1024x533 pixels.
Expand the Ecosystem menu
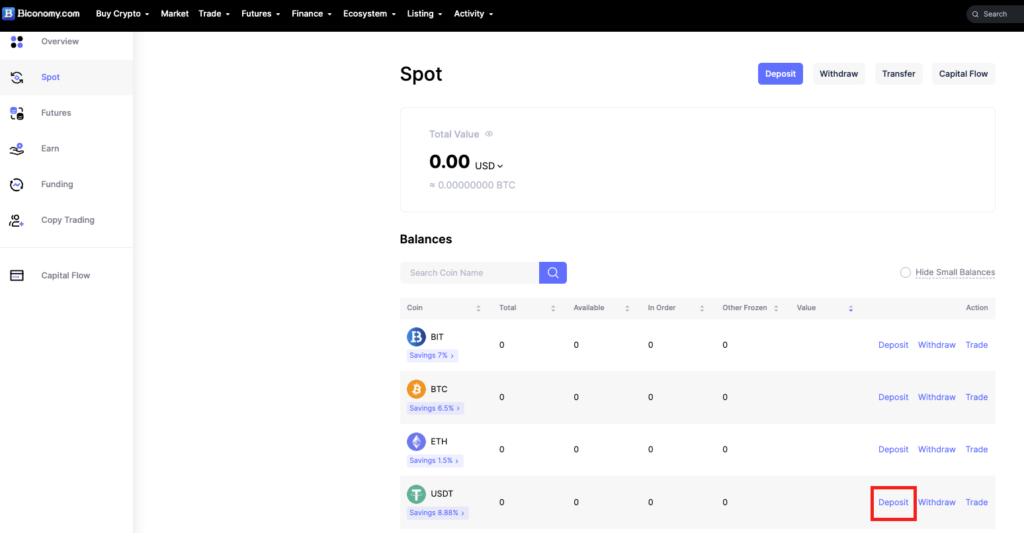pos(370,14)
